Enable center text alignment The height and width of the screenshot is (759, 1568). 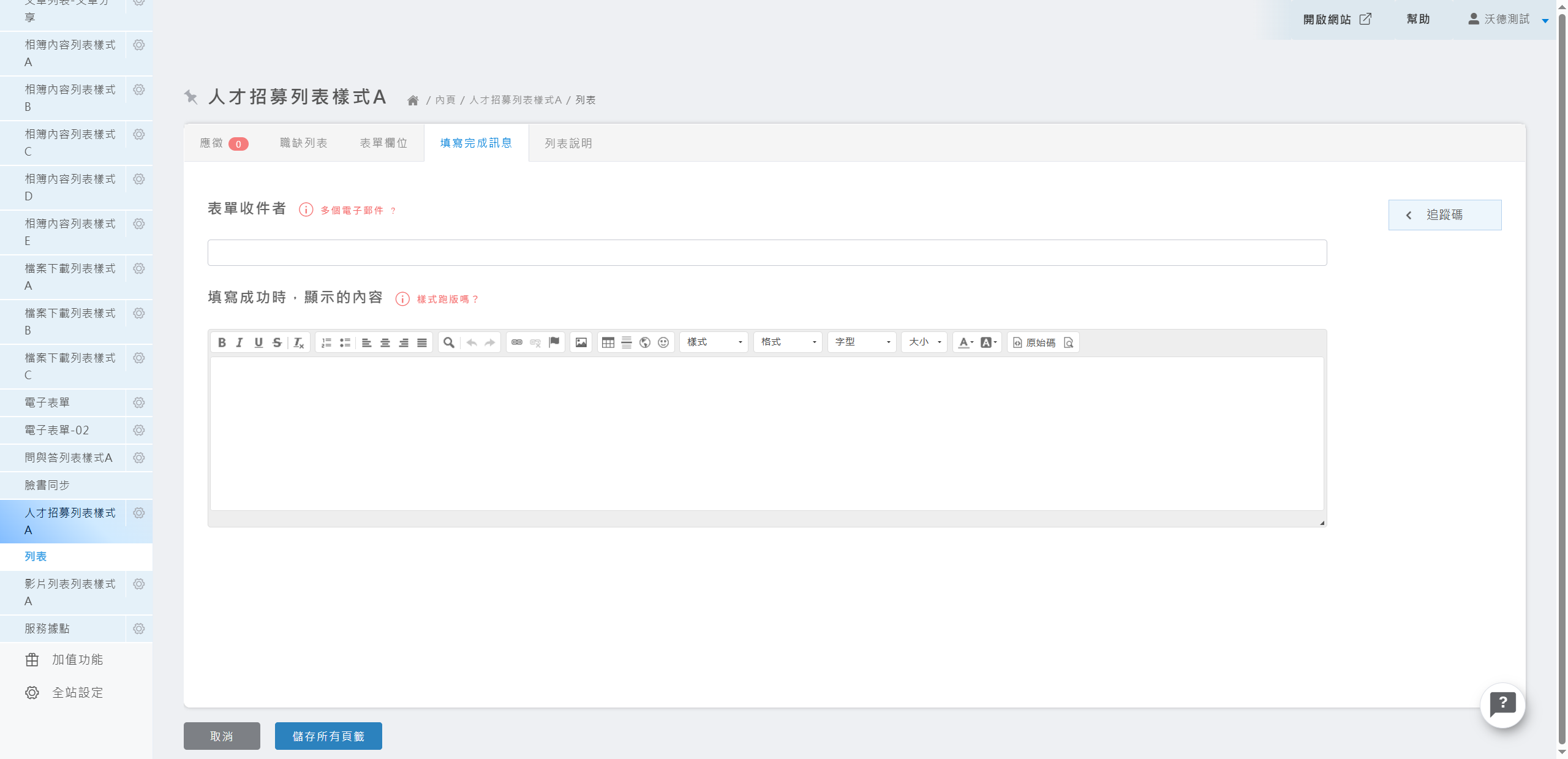click(385, 342)
